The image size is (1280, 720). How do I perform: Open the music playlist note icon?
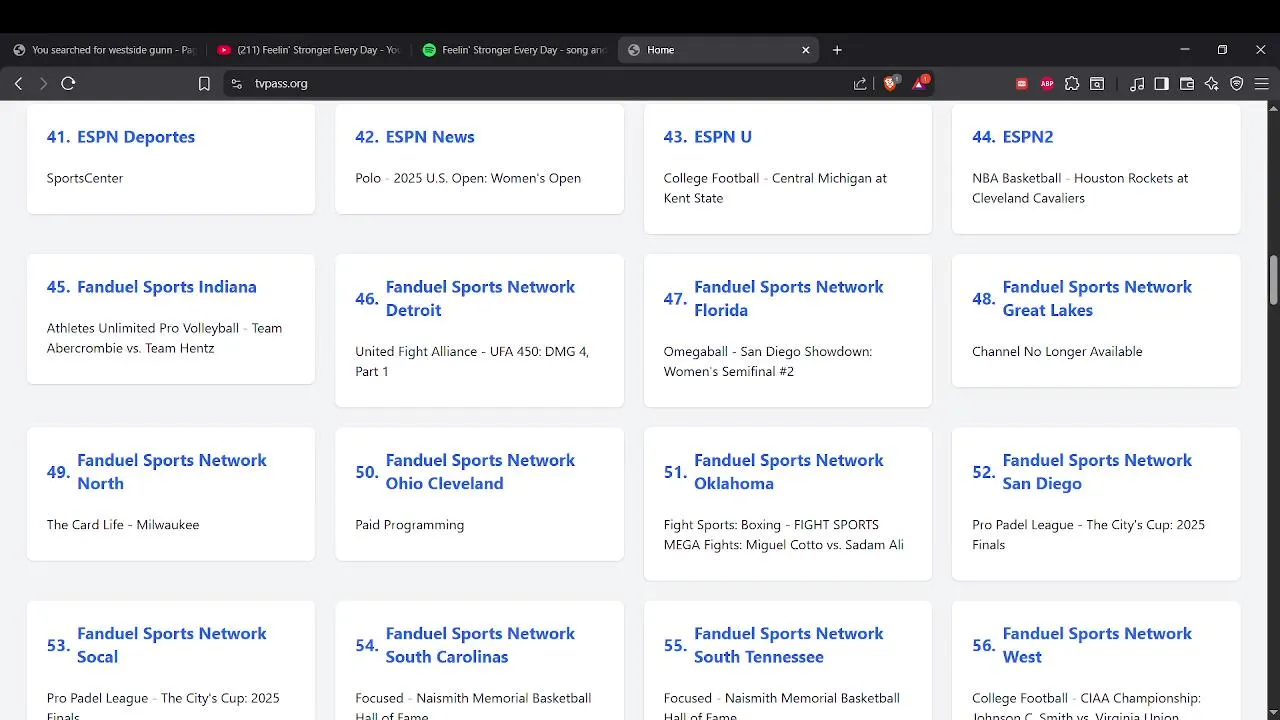(1137, 84)
